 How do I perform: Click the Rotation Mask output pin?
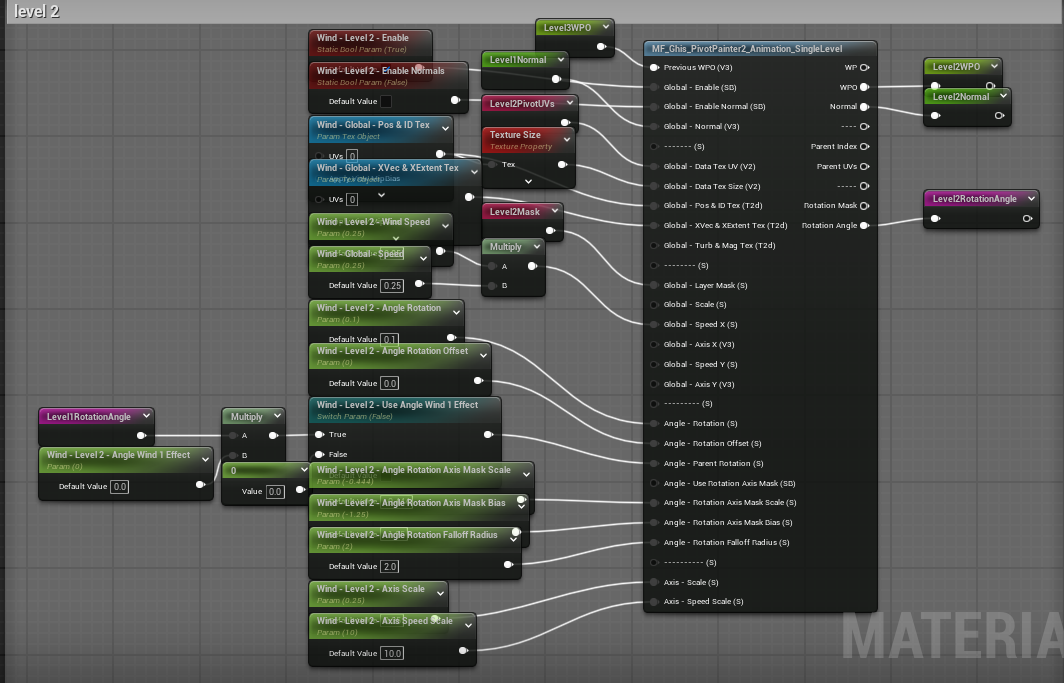click(x=864, y=206)
